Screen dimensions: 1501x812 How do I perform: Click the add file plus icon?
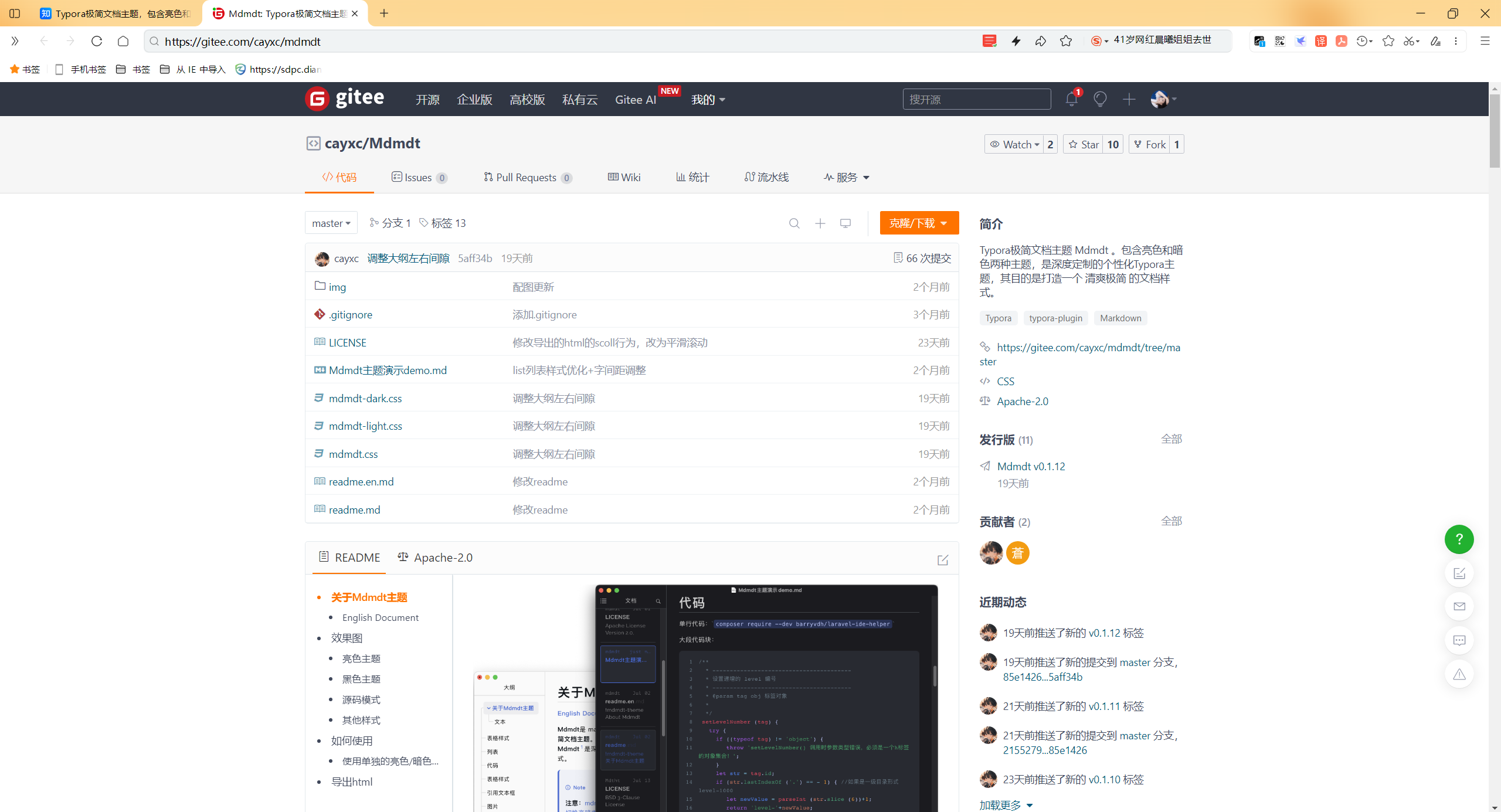point(820,223)
